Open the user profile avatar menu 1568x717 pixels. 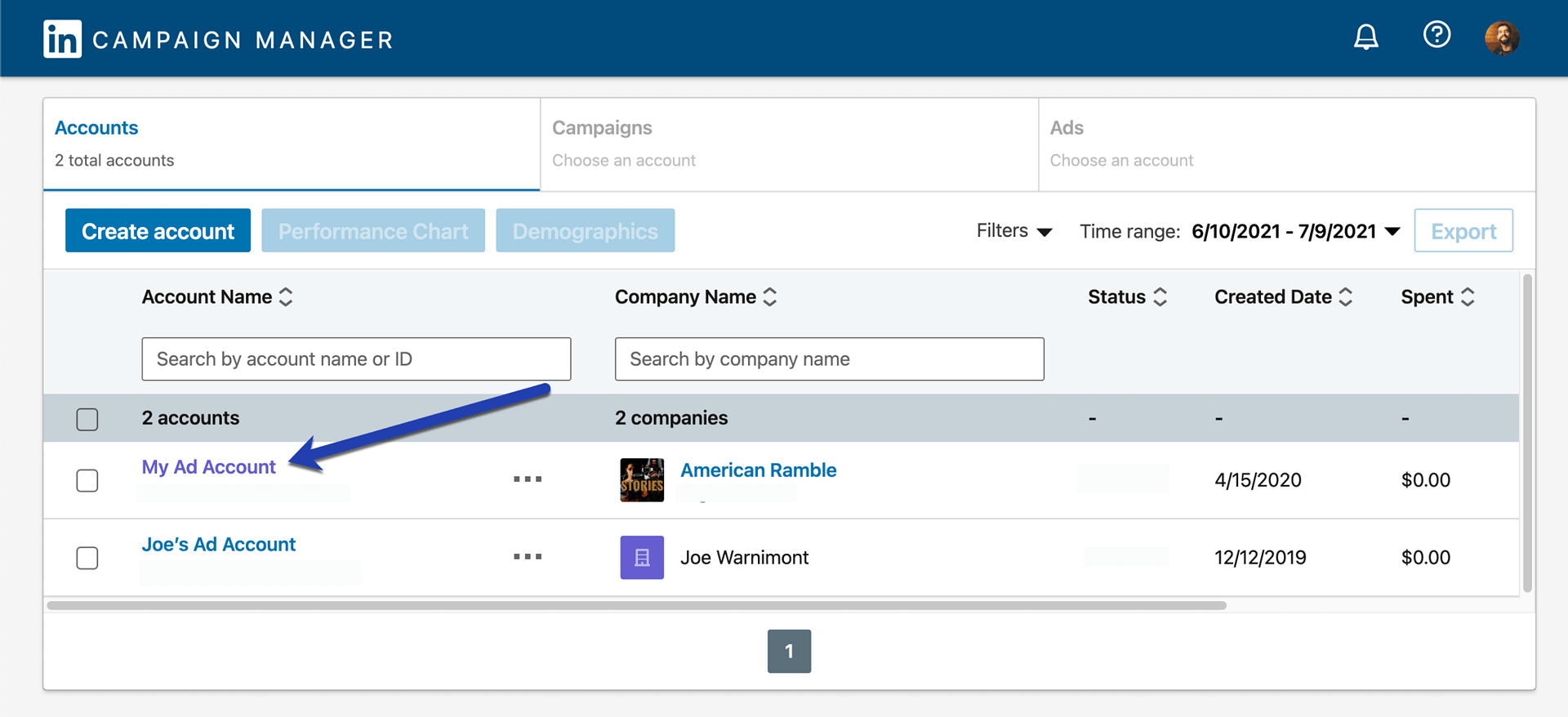tap(1502, 38)
